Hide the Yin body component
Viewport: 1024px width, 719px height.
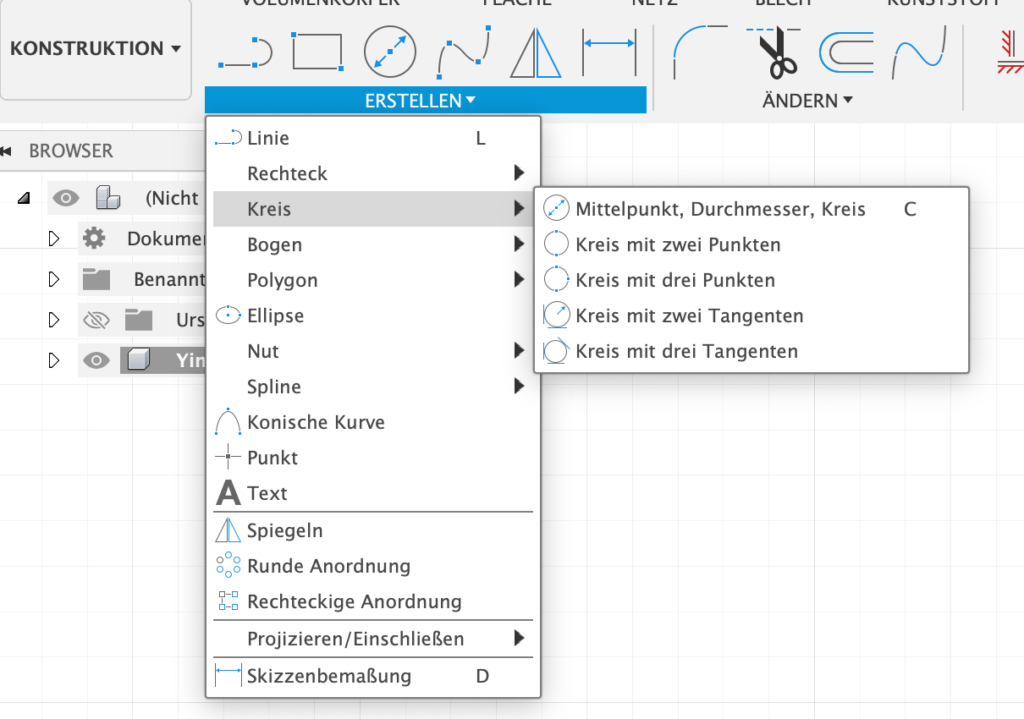(96, 361)
